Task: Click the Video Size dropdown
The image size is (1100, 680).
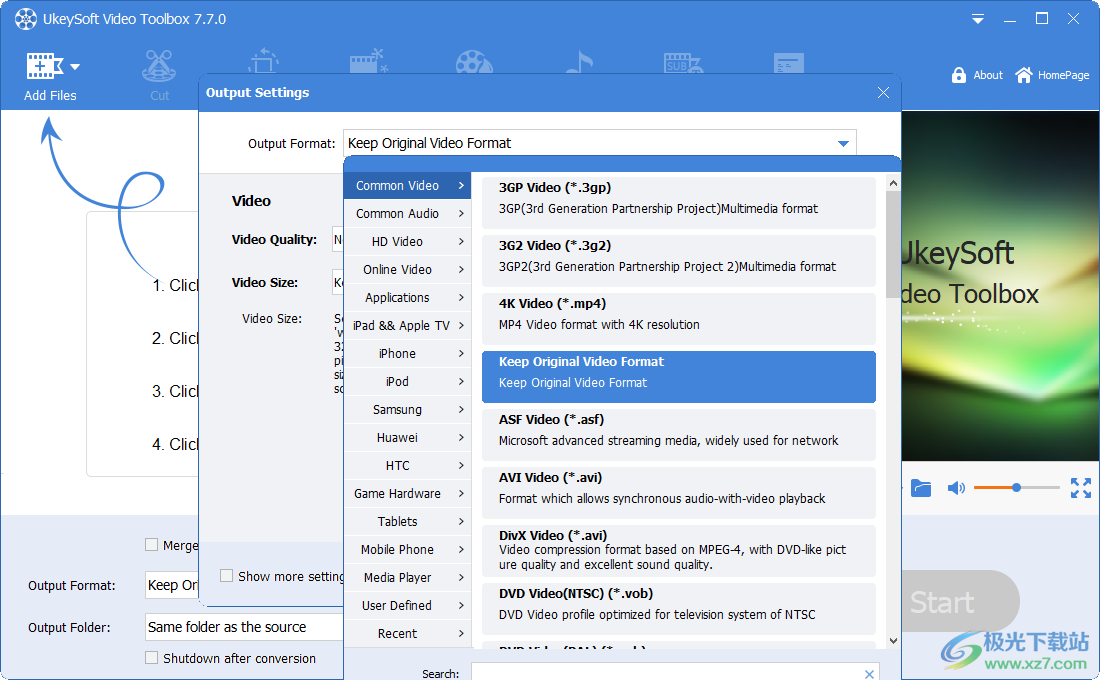Action: (x=338, y=282)
